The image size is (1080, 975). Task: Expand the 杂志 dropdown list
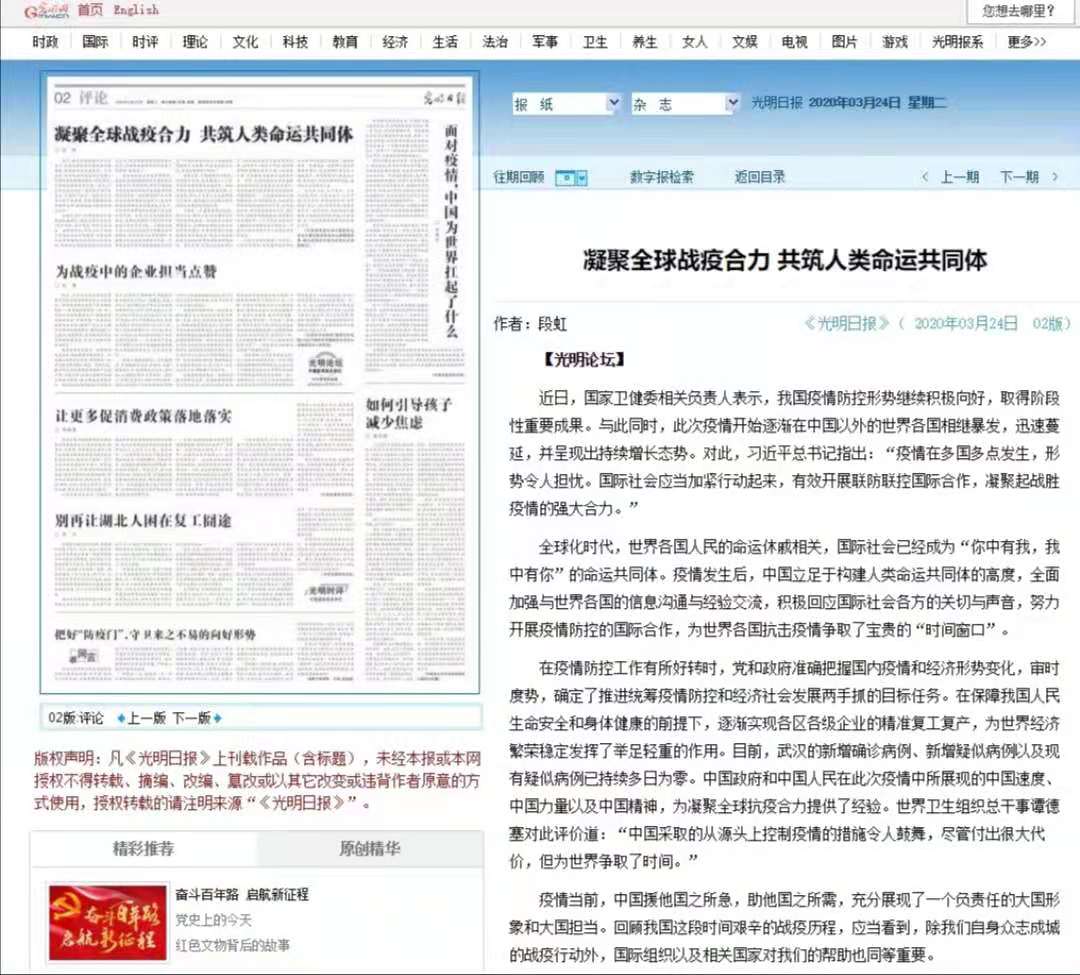(732, 103)
